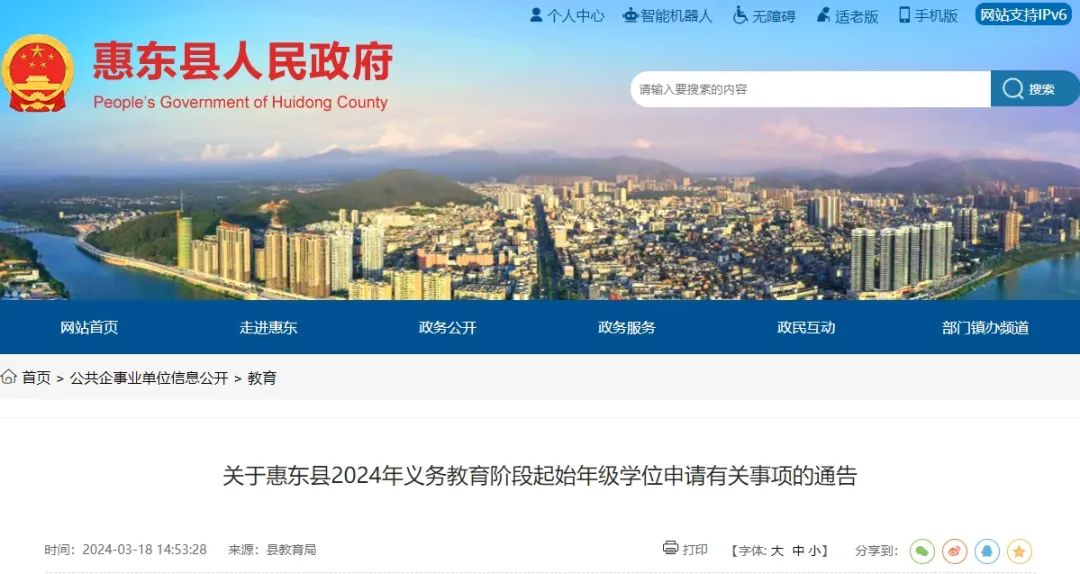The height and width of the screenshot is (574, 1080).
Task: Open the 政务公开 navigation menu
Action: (448, 327)
